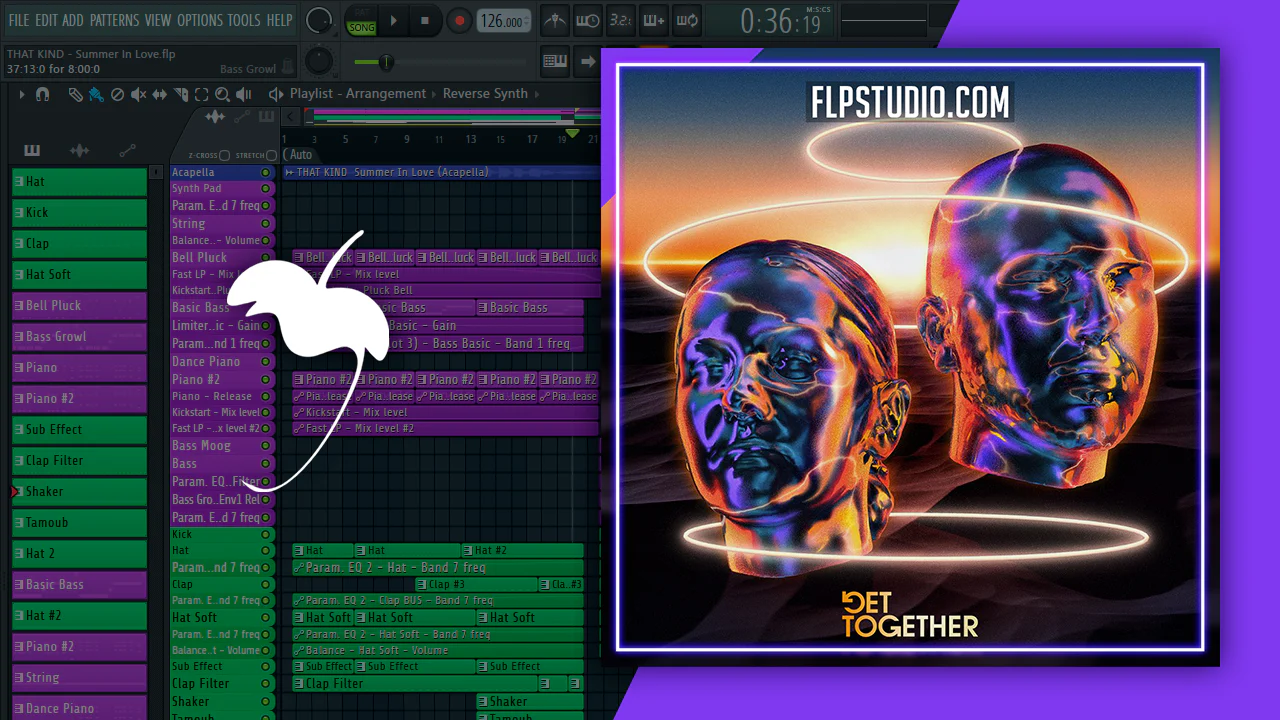Viewport: 1280px width, 720px height.
Task: Mute the Hat Soft track
Action: pyautogui.click(x=265, y=618)
